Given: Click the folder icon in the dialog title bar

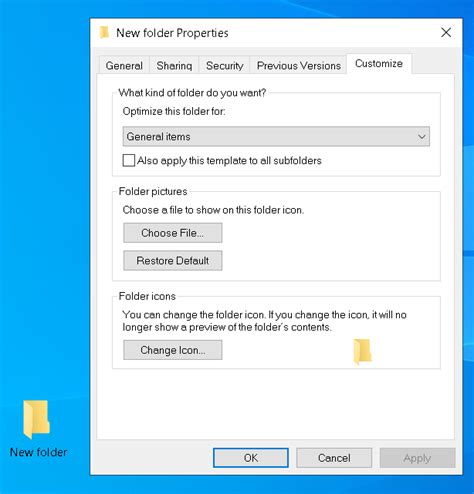Looking at the screenshot, I should 104,33.
